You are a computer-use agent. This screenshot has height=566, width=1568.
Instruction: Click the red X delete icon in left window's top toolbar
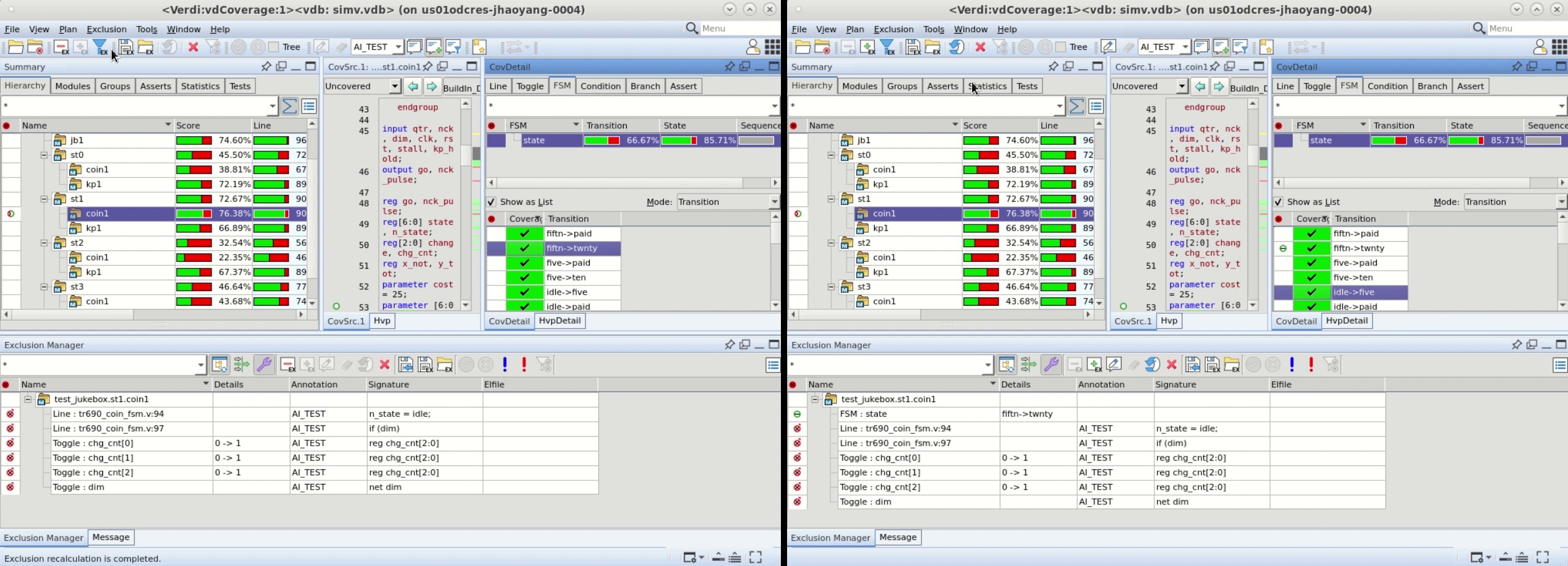click(193, 47)
